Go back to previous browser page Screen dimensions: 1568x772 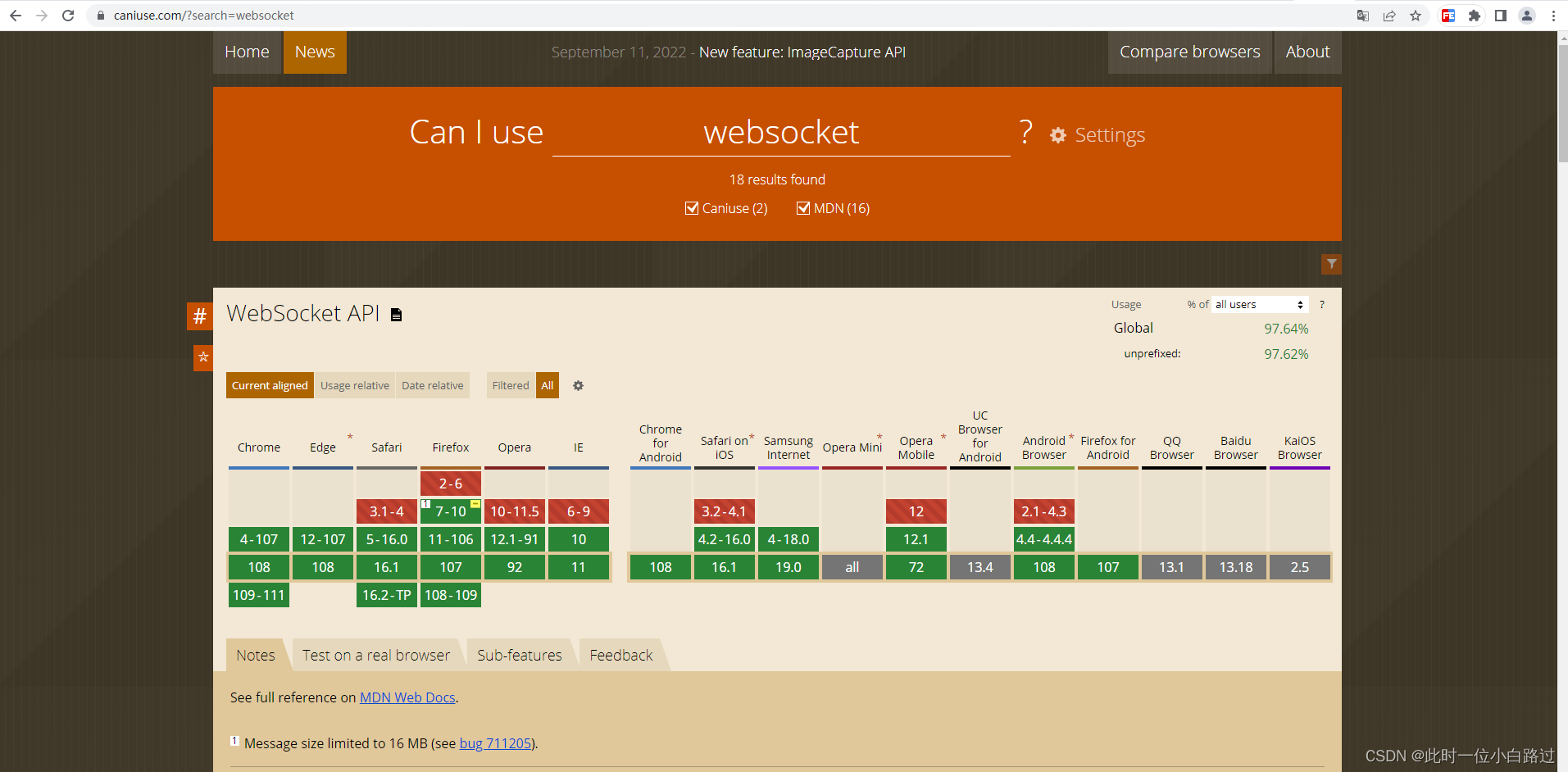(16, 16)
